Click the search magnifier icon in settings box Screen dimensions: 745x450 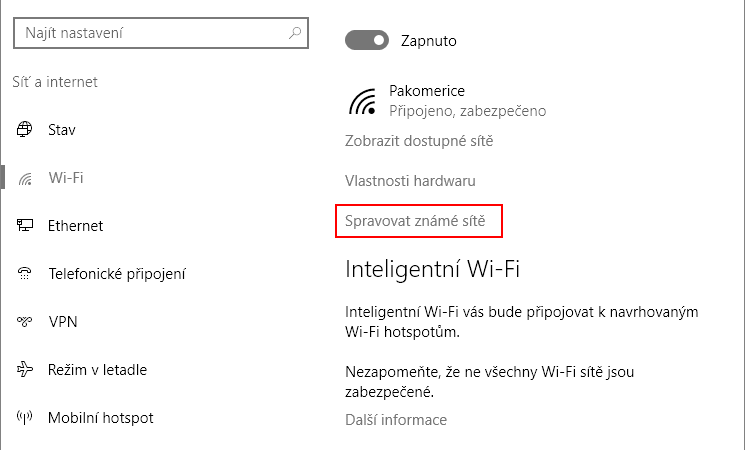tap(295, 33)
